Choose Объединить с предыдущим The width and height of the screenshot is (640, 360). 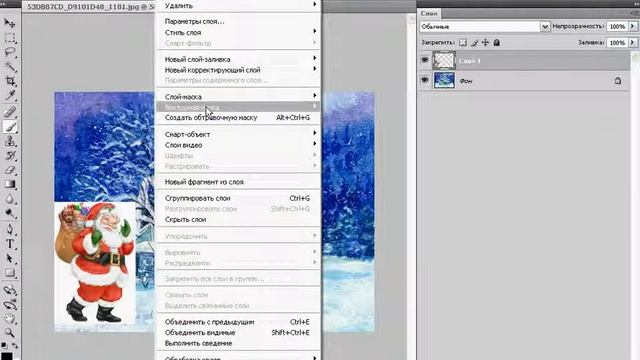[239, 322]
